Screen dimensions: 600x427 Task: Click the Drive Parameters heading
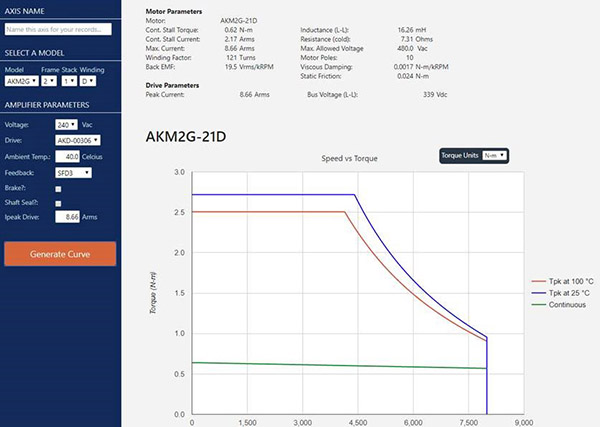pos(172,85)
